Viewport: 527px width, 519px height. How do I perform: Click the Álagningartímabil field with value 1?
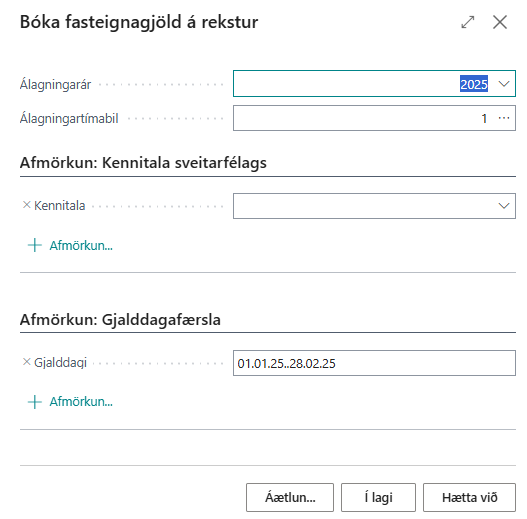tap(374, 118)
